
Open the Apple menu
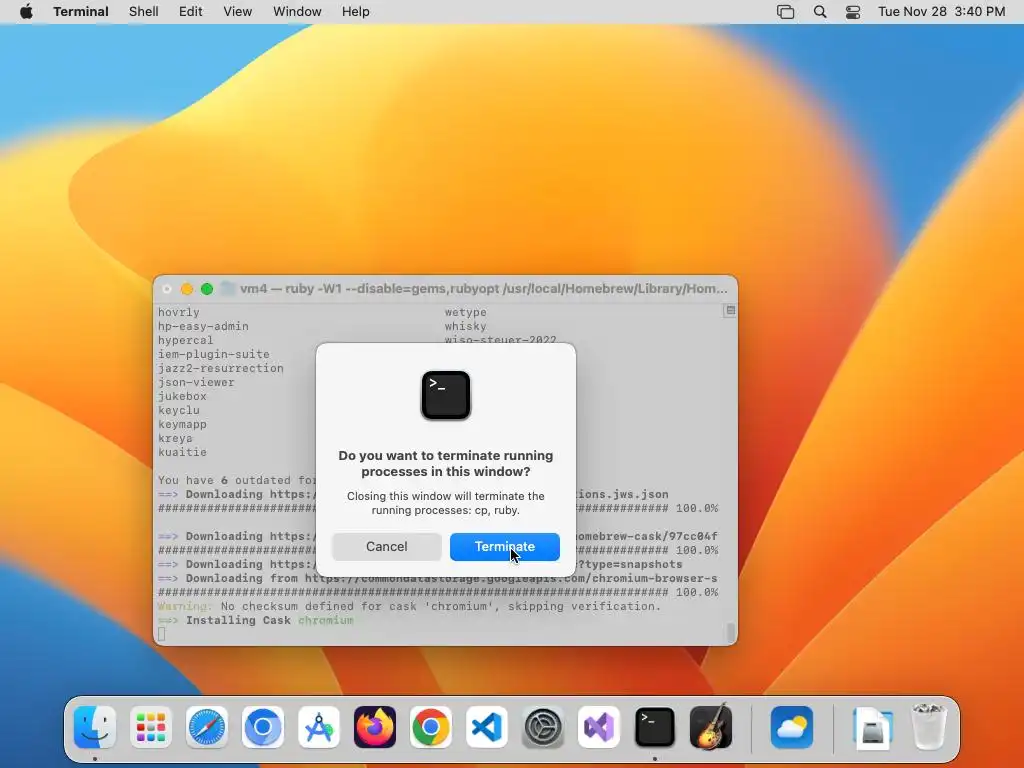26,12
